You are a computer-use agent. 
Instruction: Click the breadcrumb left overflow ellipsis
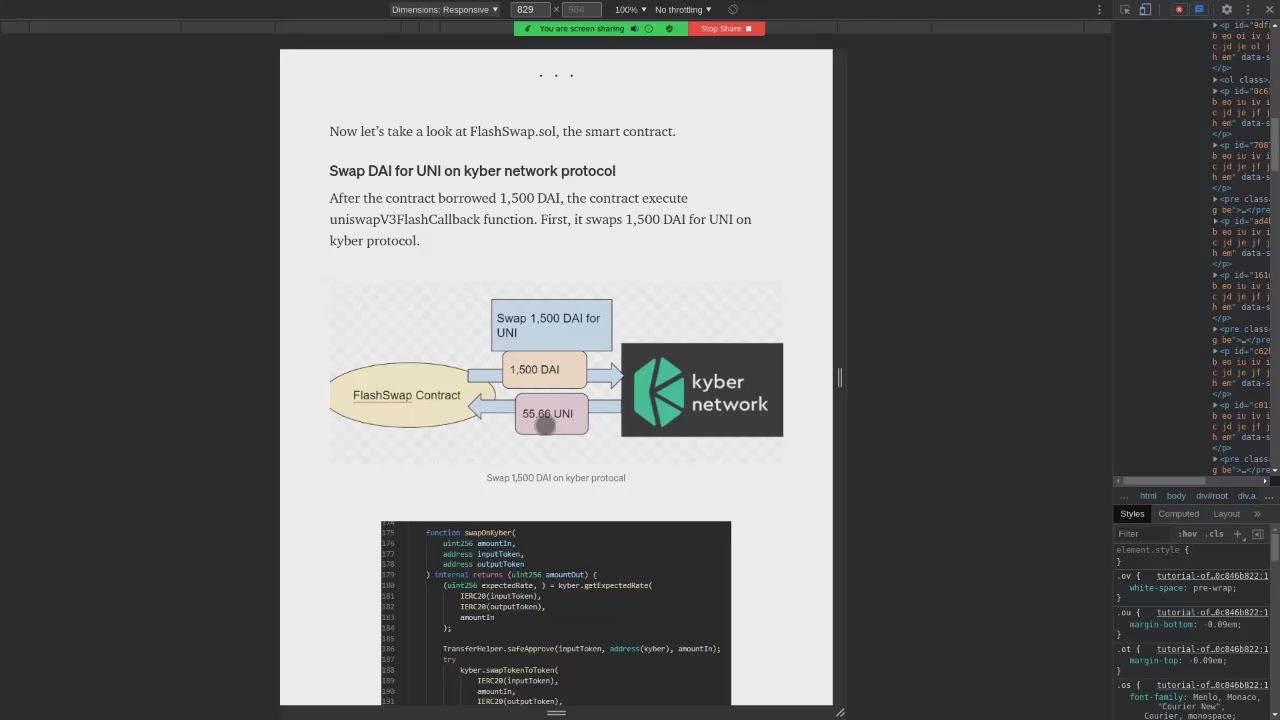point(1124,495)
